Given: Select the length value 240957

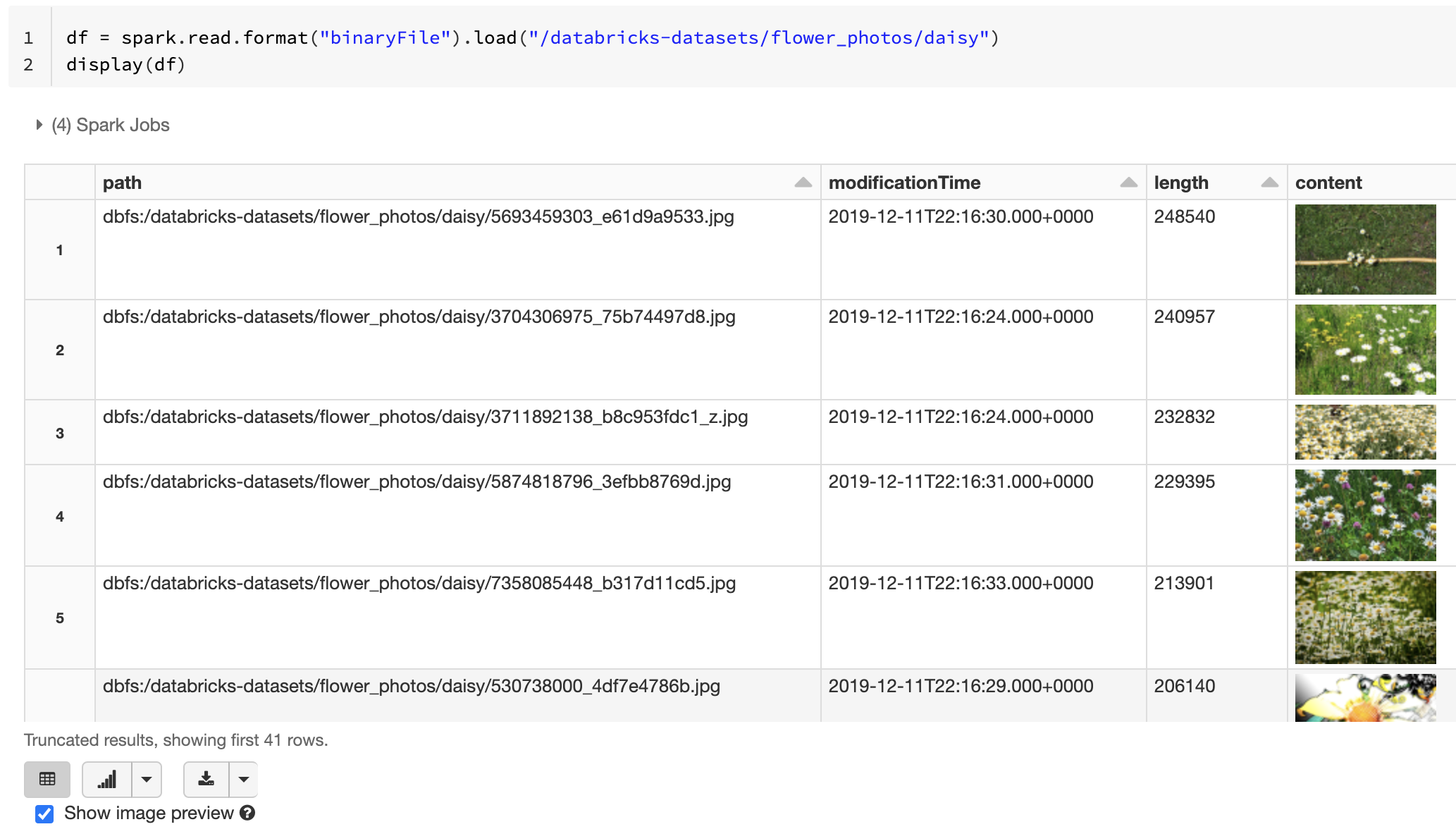Looking at the screenshot, I should pos(1185,317).
